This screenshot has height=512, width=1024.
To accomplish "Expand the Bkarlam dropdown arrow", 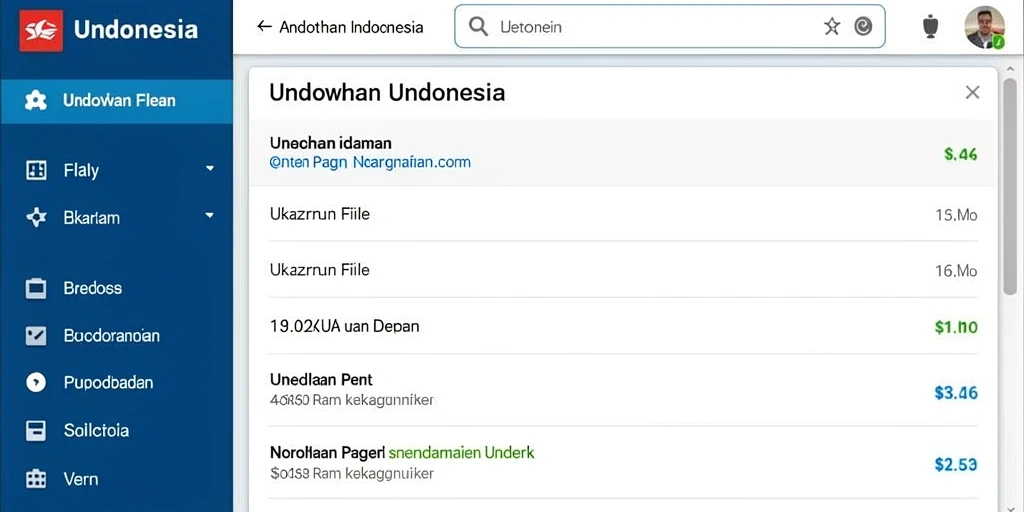I will tap(210, 214).
